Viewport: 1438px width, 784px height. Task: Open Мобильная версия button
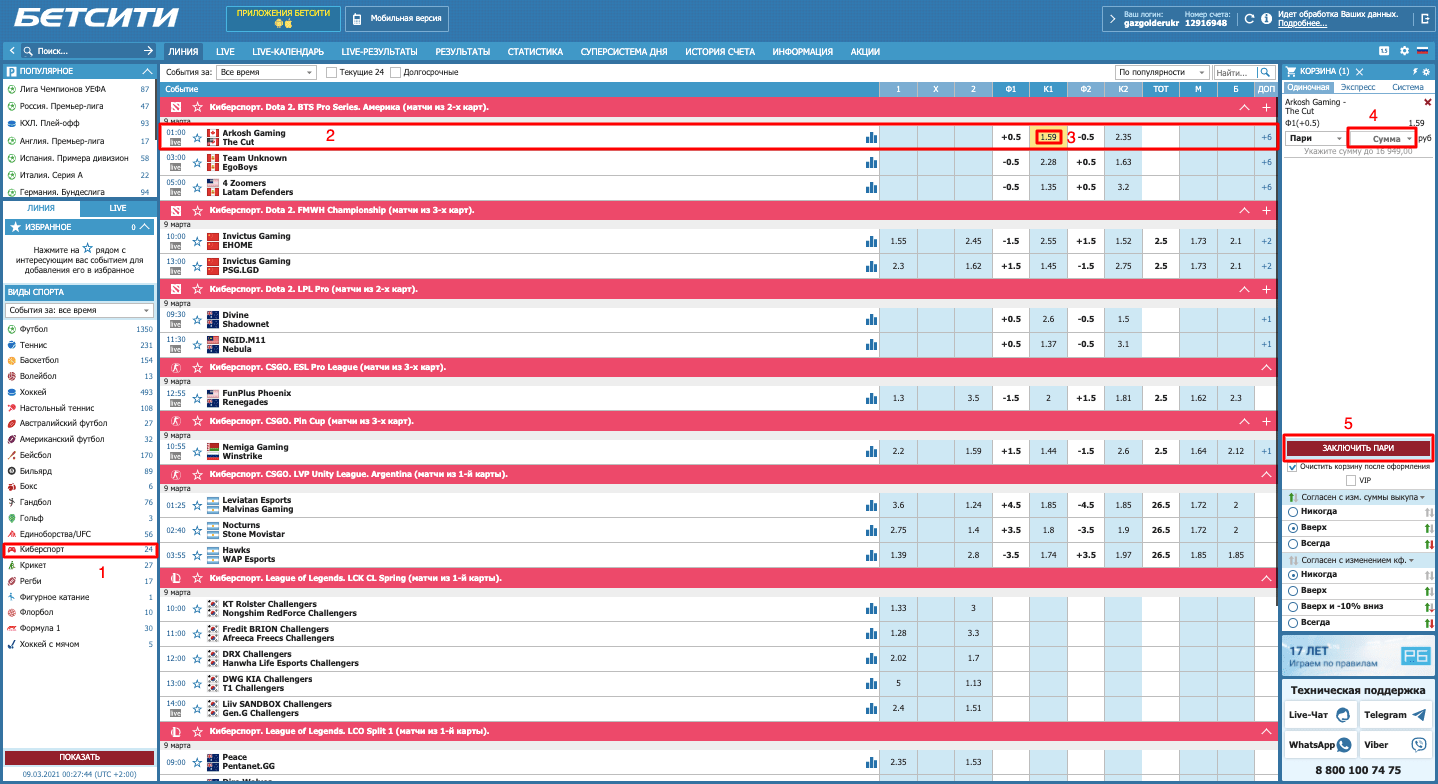[x=397, y=19]
